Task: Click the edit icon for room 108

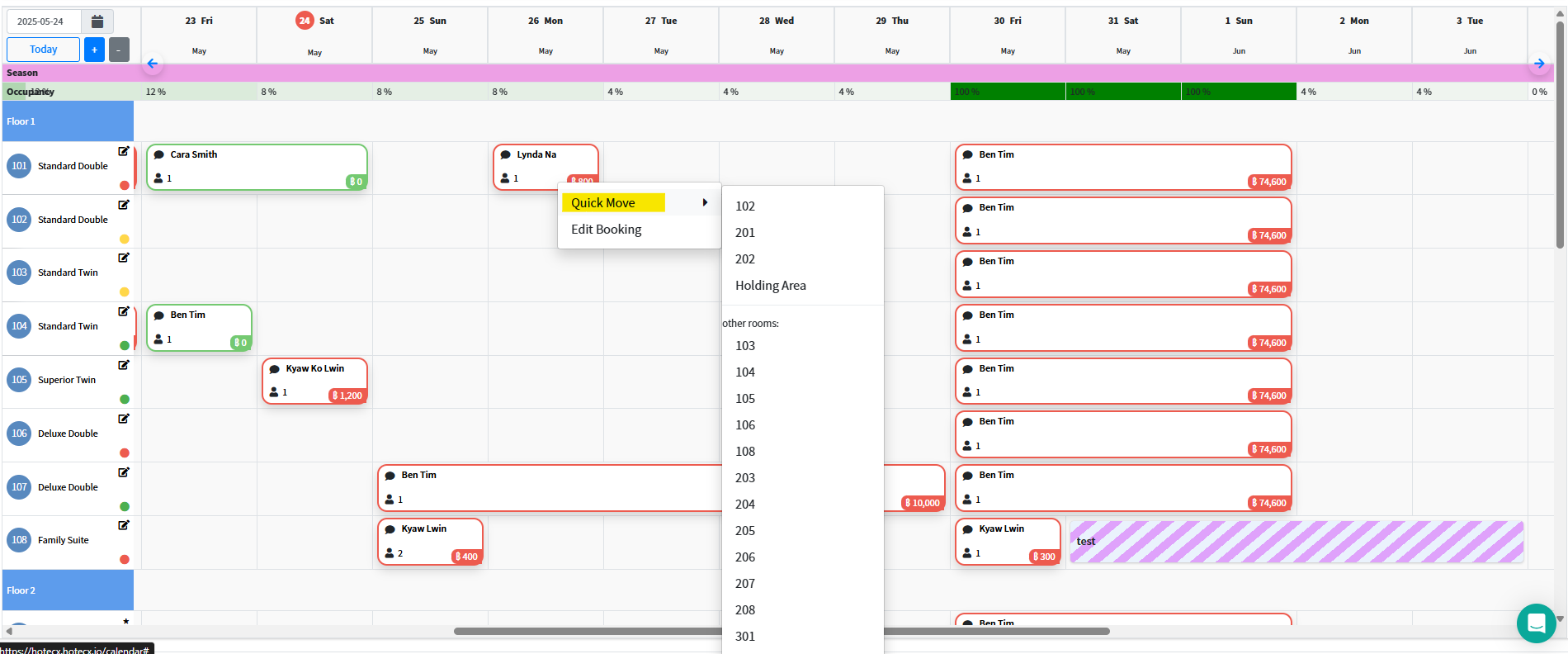Action: pyautogui.click(x=124, y=525)
